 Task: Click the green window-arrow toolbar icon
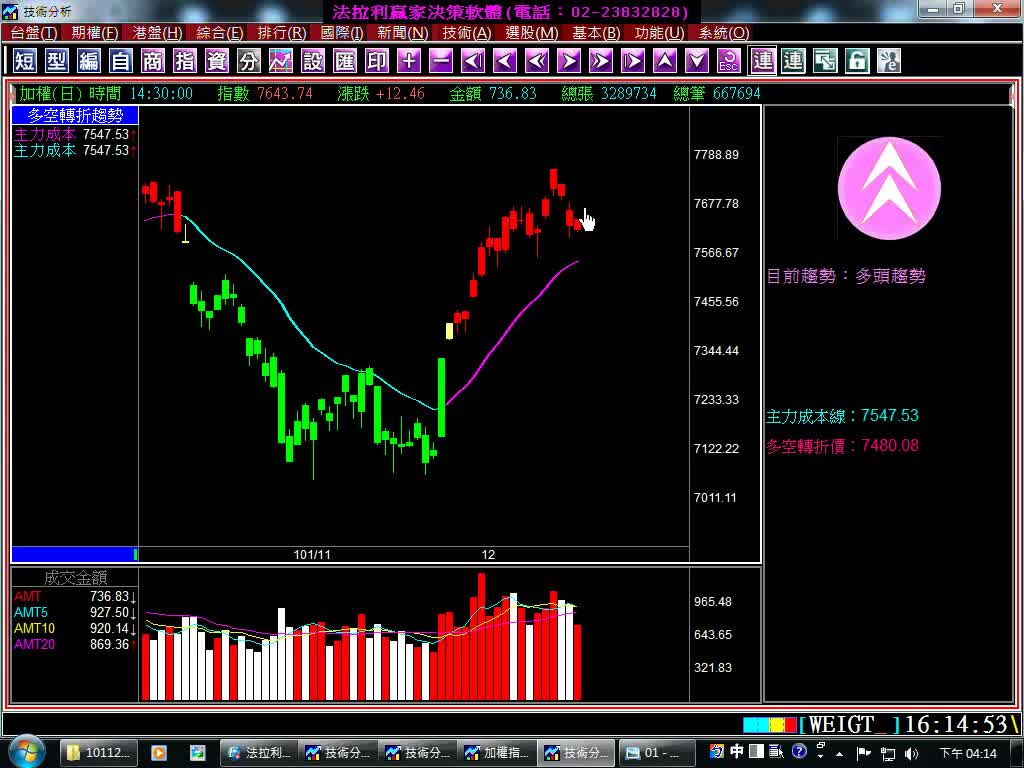[x=825, y=61]
